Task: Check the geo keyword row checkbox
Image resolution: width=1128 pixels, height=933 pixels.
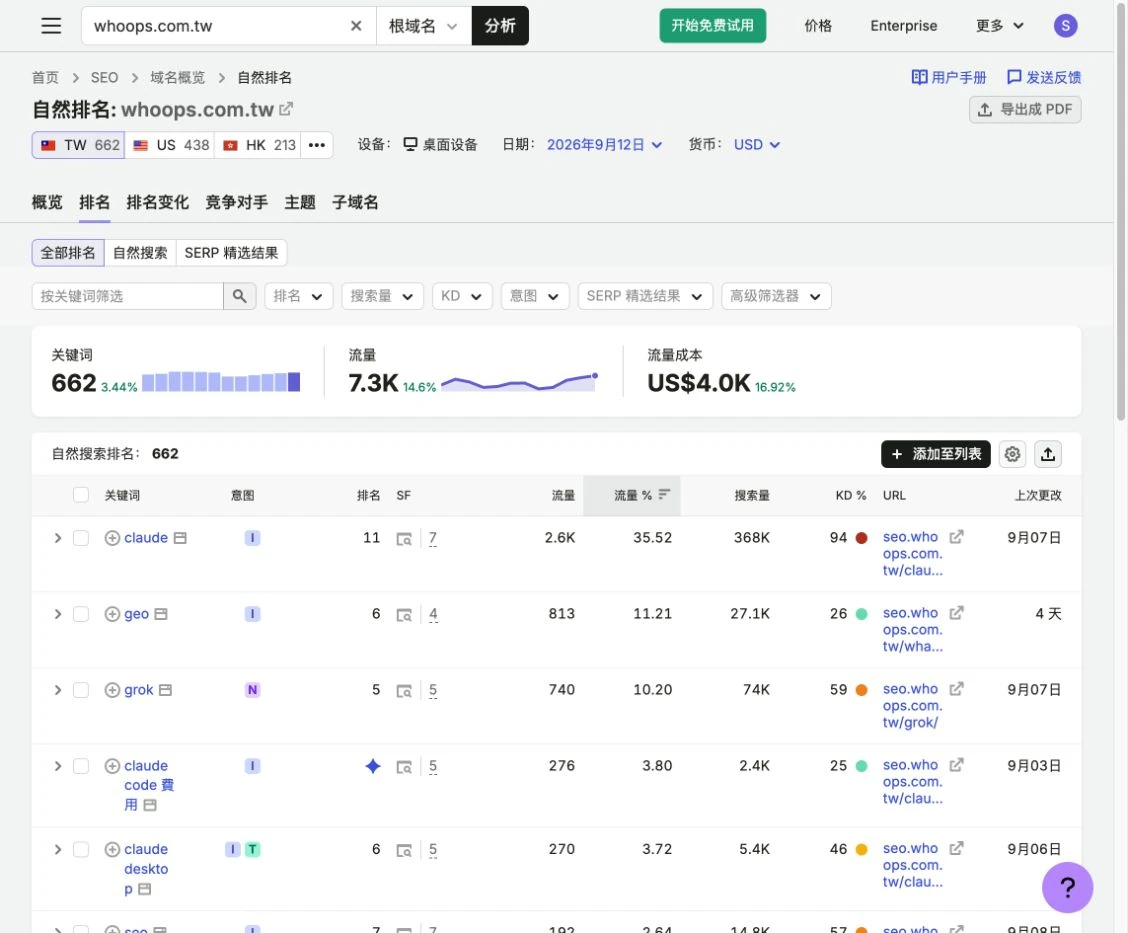Action: (81, 614)
